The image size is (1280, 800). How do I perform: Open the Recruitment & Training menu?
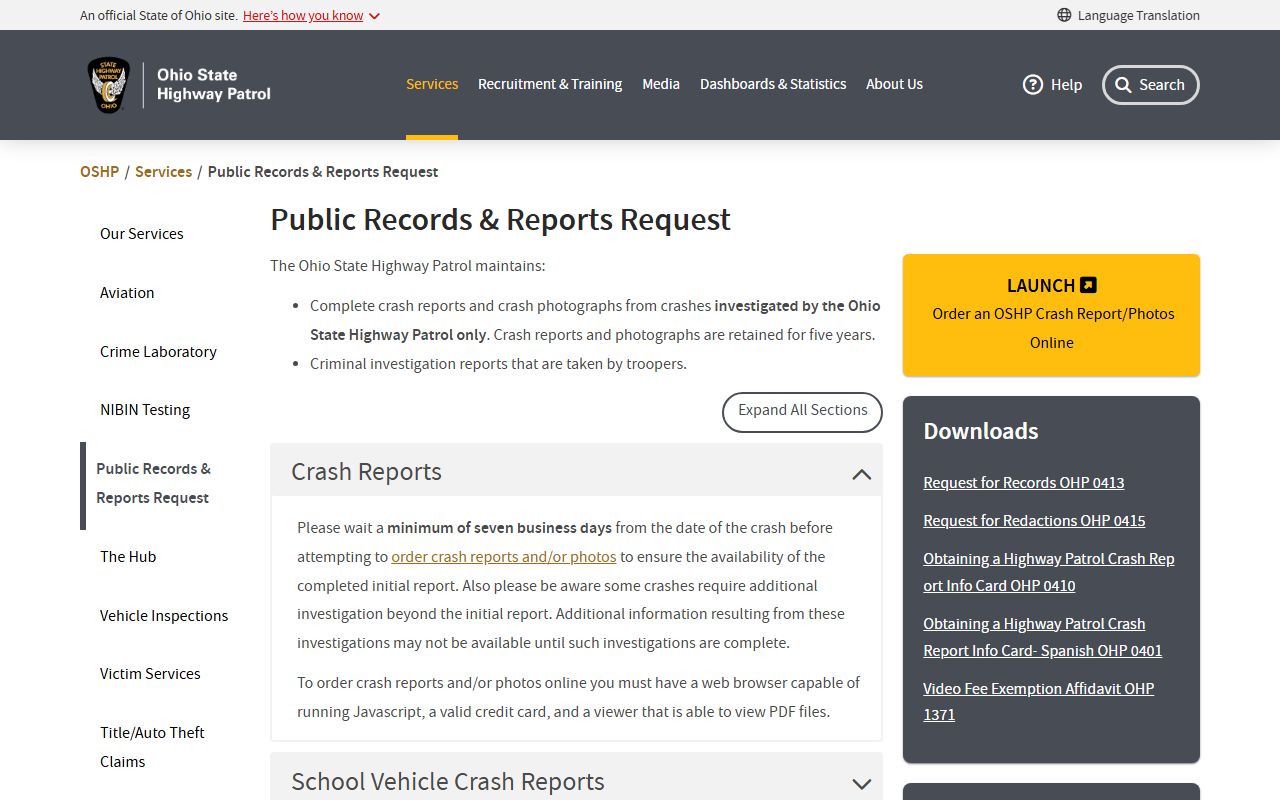point(550,84)
